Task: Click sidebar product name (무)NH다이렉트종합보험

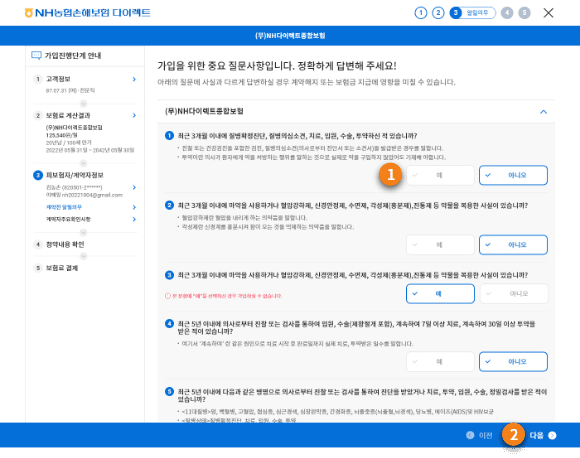Action: (x=74, y=127)
